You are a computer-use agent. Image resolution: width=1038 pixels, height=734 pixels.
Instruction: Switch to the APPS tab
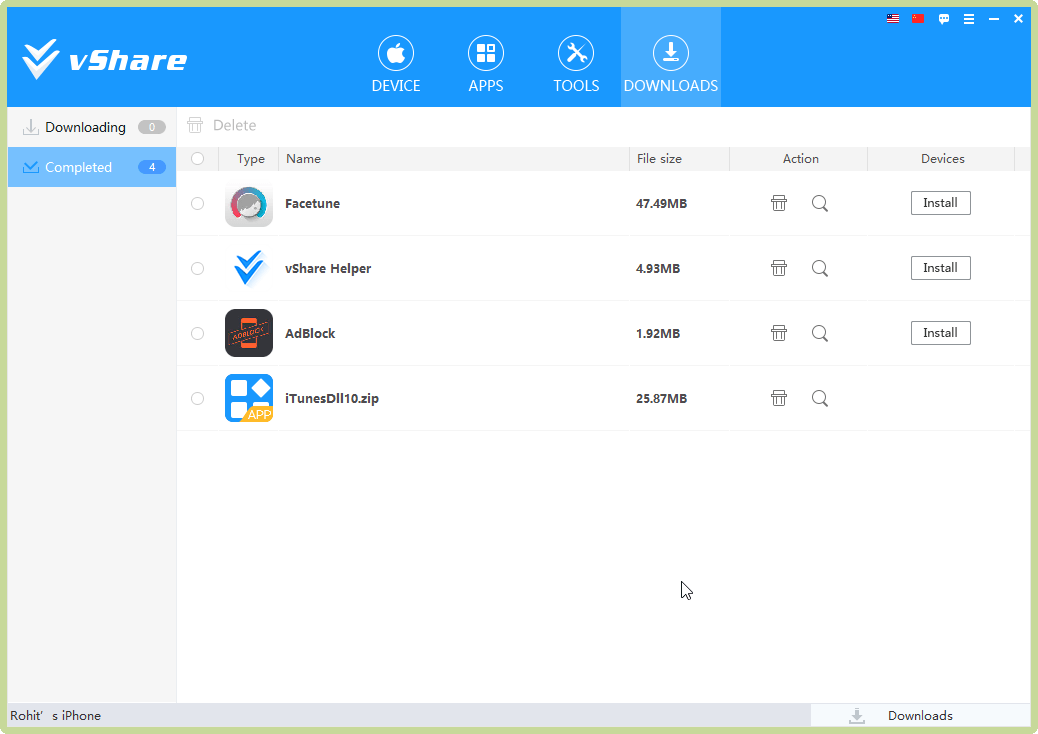click(486, 64)
